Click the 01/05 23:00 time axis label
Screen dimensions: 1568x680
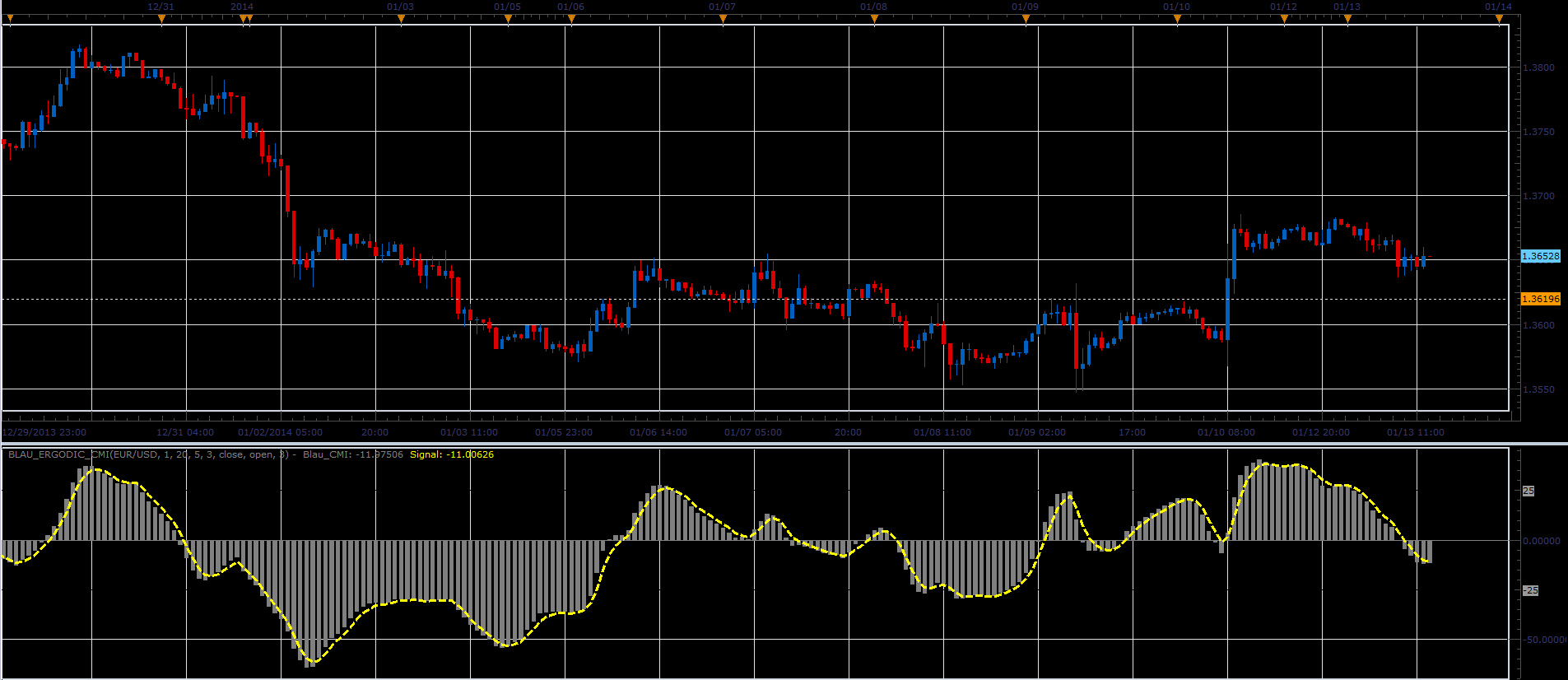[x=564, y=432]
